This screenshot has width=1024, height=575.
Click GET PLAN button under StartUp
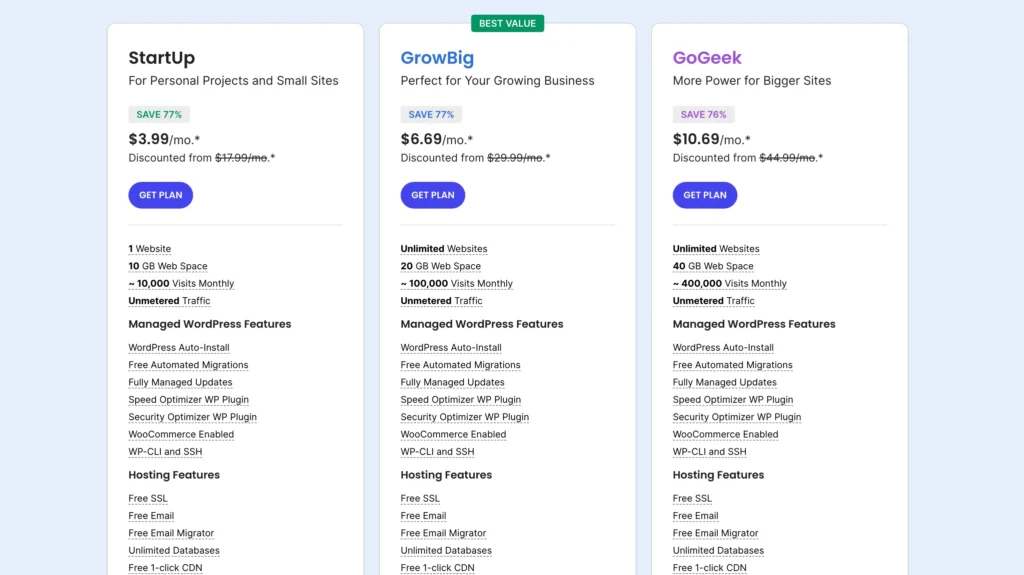click(160, 195)
